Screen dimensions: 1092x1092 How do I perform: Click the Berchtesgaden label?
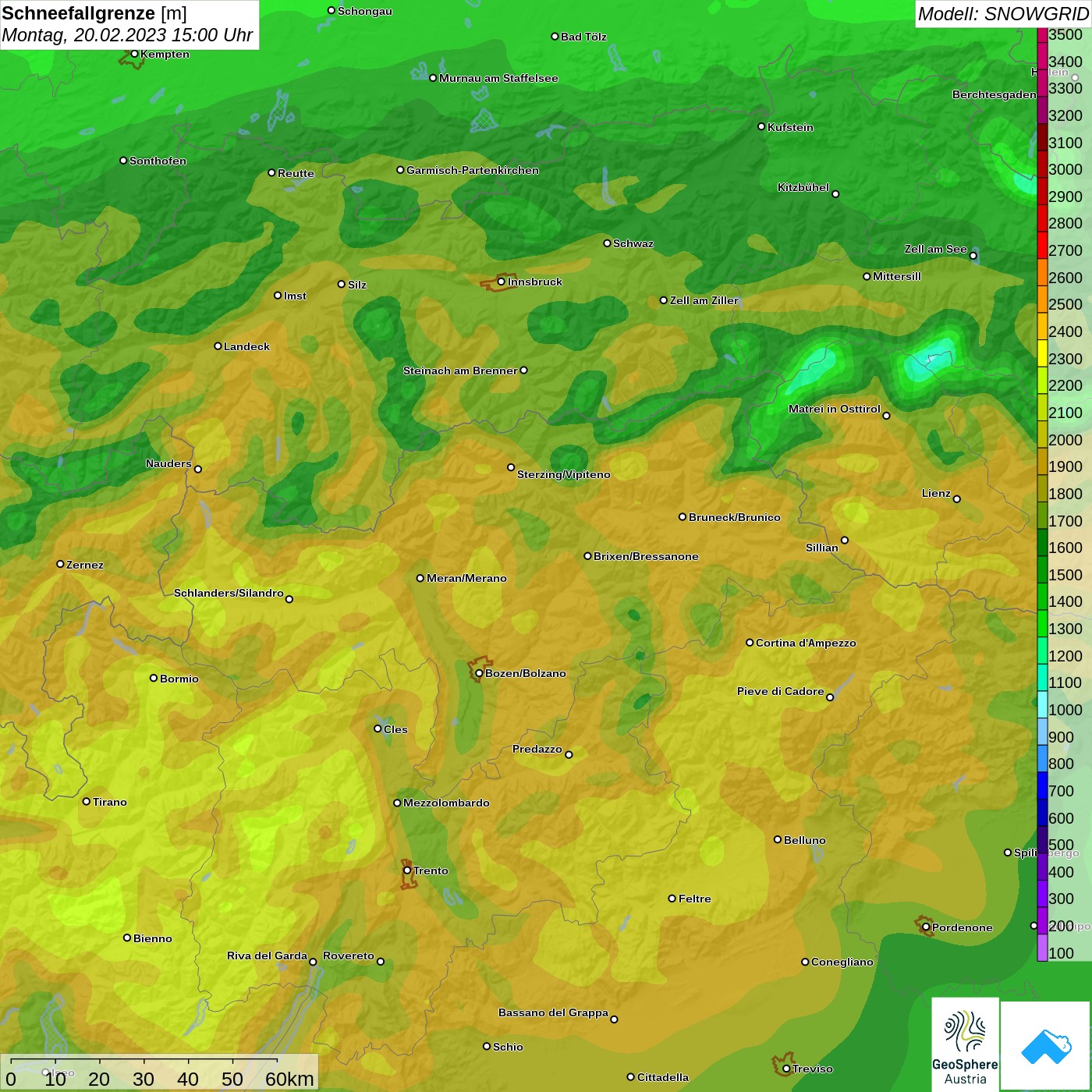coord(994,94)
